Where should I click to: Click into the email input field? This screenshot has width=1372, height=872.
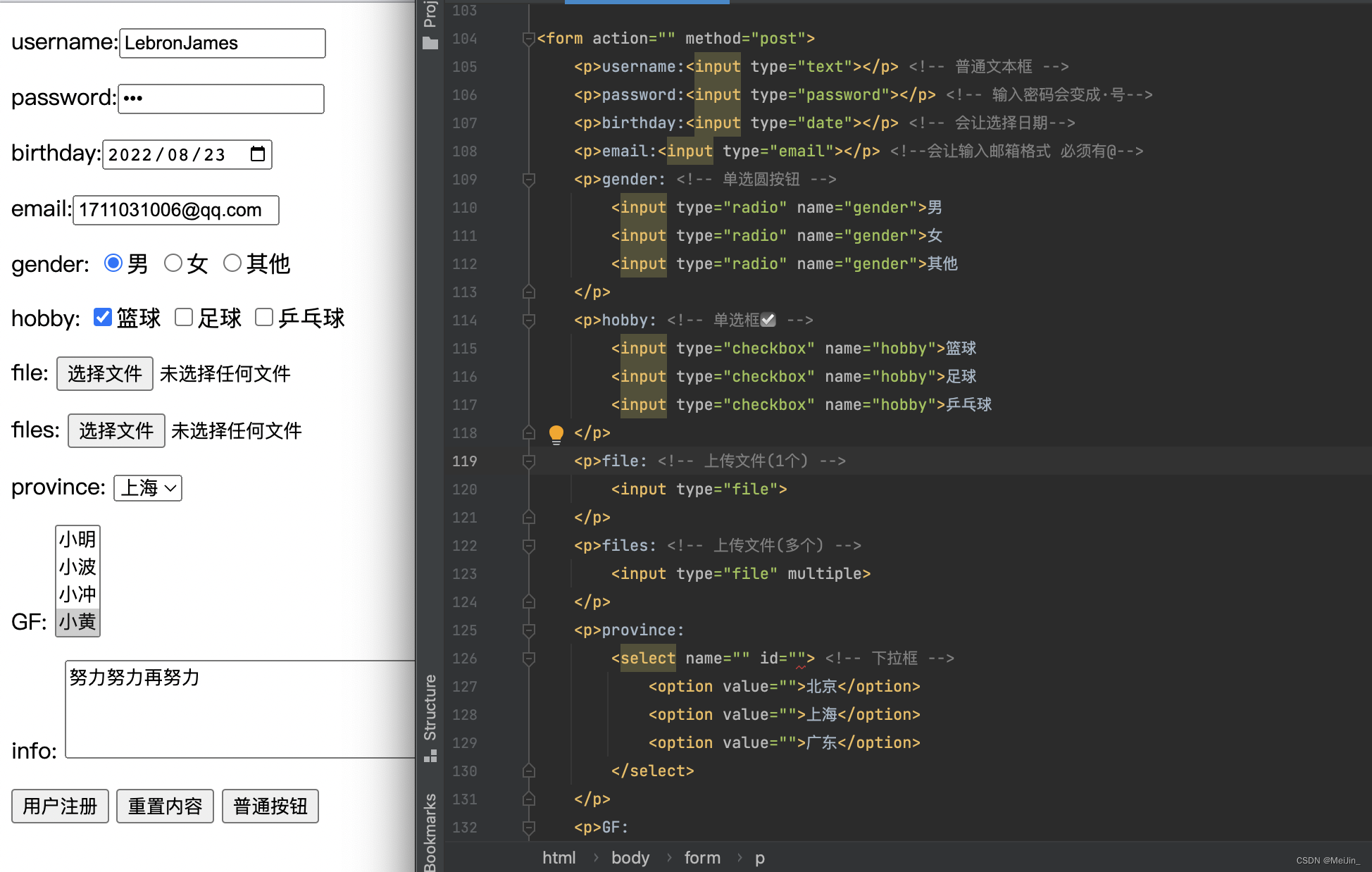(x=176, y=210)
